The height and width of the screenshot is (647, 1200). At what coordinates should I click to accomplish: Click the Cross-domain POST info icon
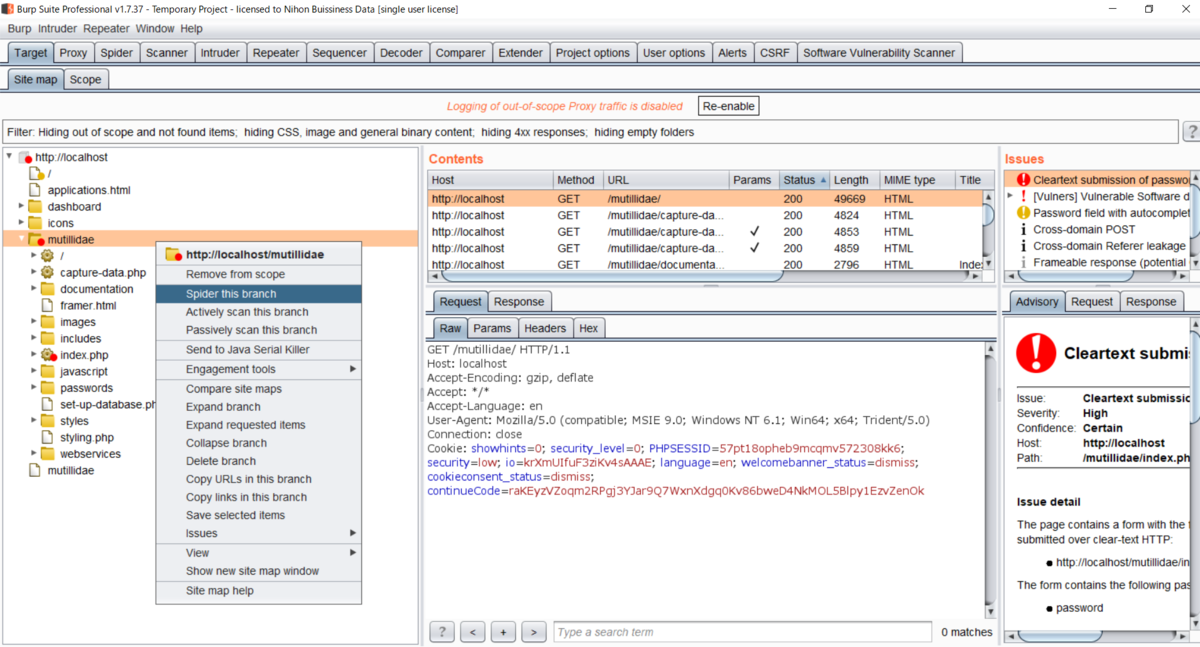pos(1023,230)
